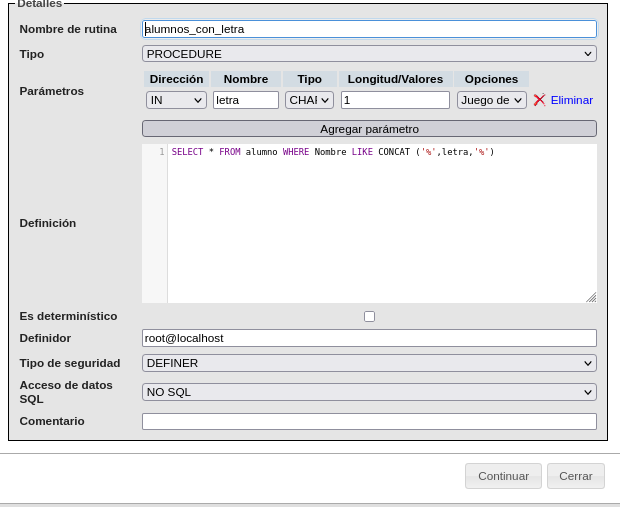This screenshot has width=620, height=507.
Task: Open the Juego de caracteres options dropdown
Action: coord(491,100)
